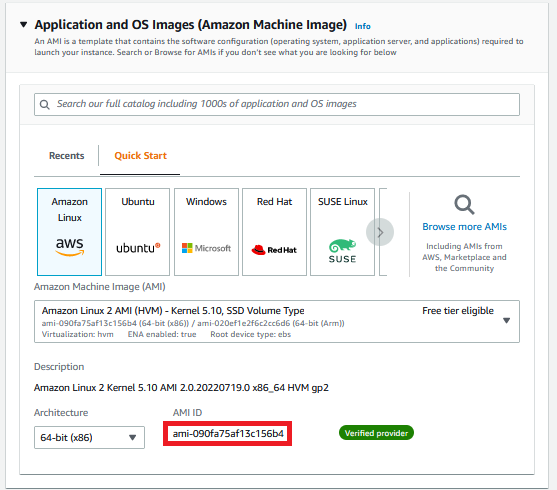Viewport: 557px width, 490px height.
Task: Select the Amazon Linux AMI tile
Action: 69,232
